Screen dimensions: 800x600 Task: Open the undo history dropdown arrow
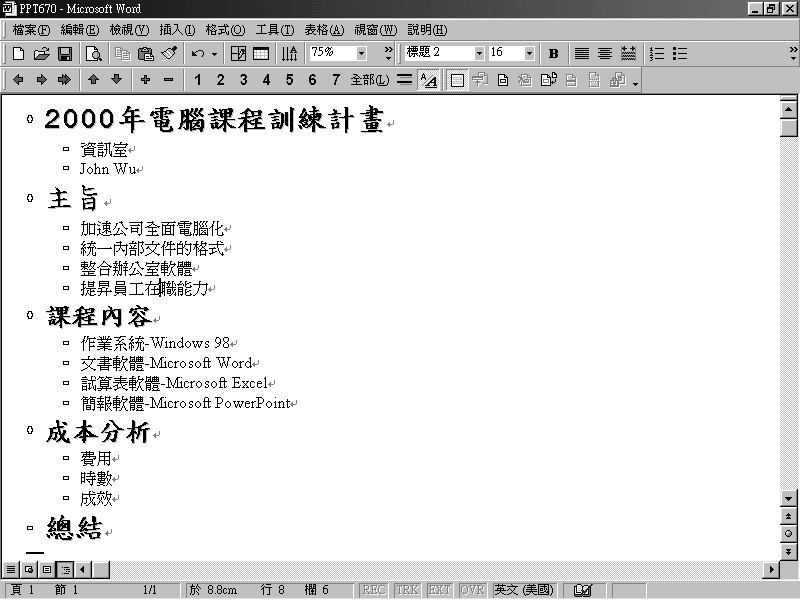(x=214, y=54)
